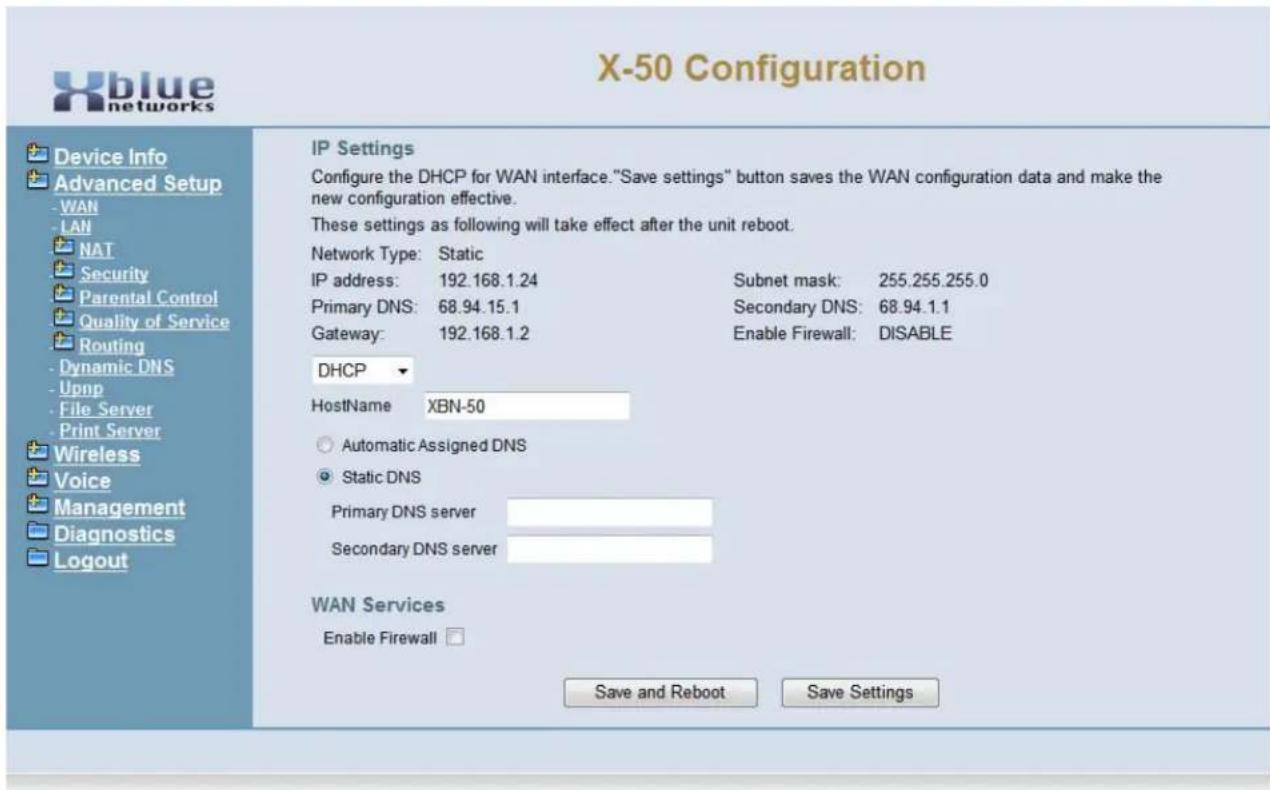Click the Primary DNS value 68.94.15.1
This screenshot has width=1270, height=790.
point(480,308)
